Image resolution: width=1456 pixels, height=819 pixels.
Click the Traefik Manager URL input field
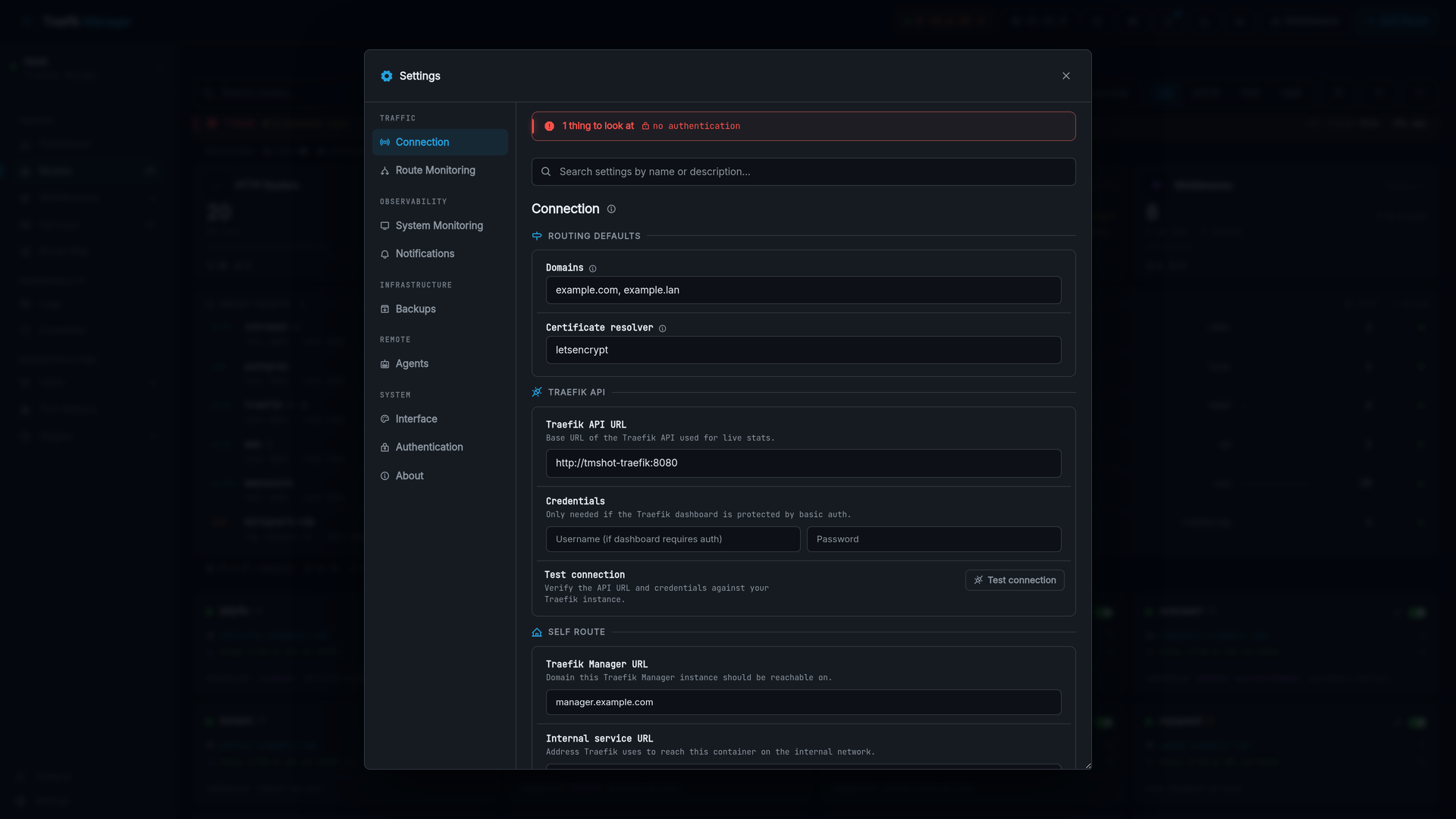pyautogui.click(x=803, y=702)
